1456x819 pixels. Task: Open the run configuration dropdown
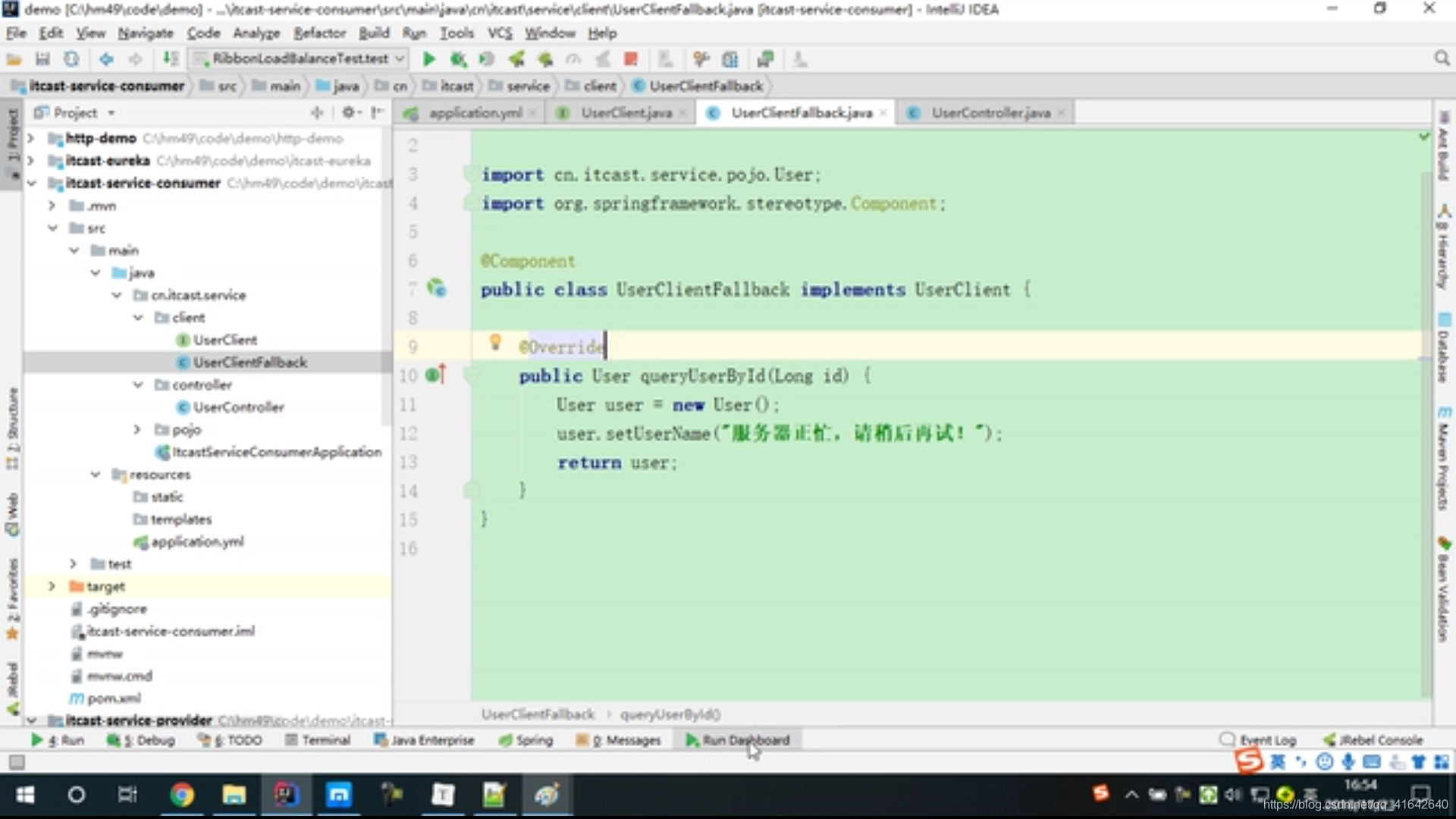pyautogui.click(x=300, y=58)
